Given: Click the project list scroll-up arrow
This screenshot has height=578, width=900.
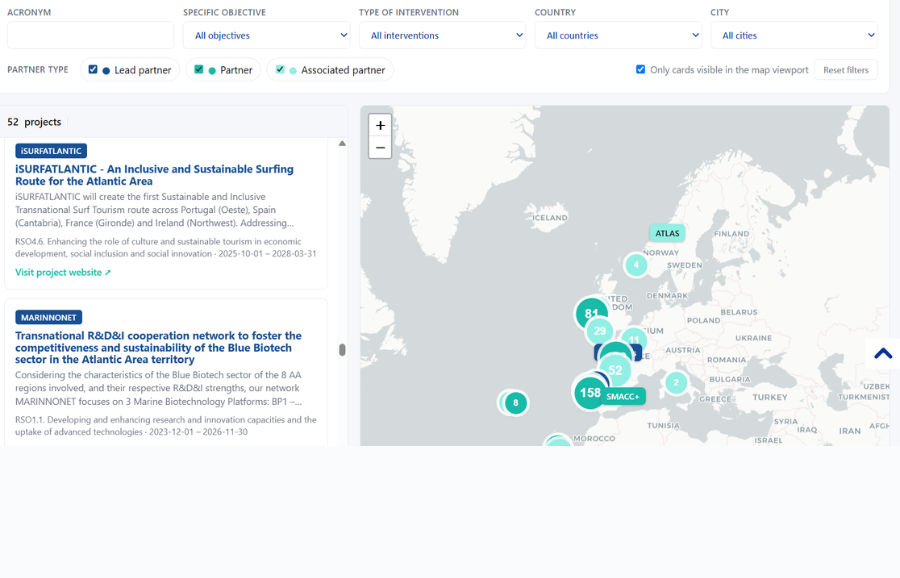Looking at the screenshot, I should pos(342,143).
